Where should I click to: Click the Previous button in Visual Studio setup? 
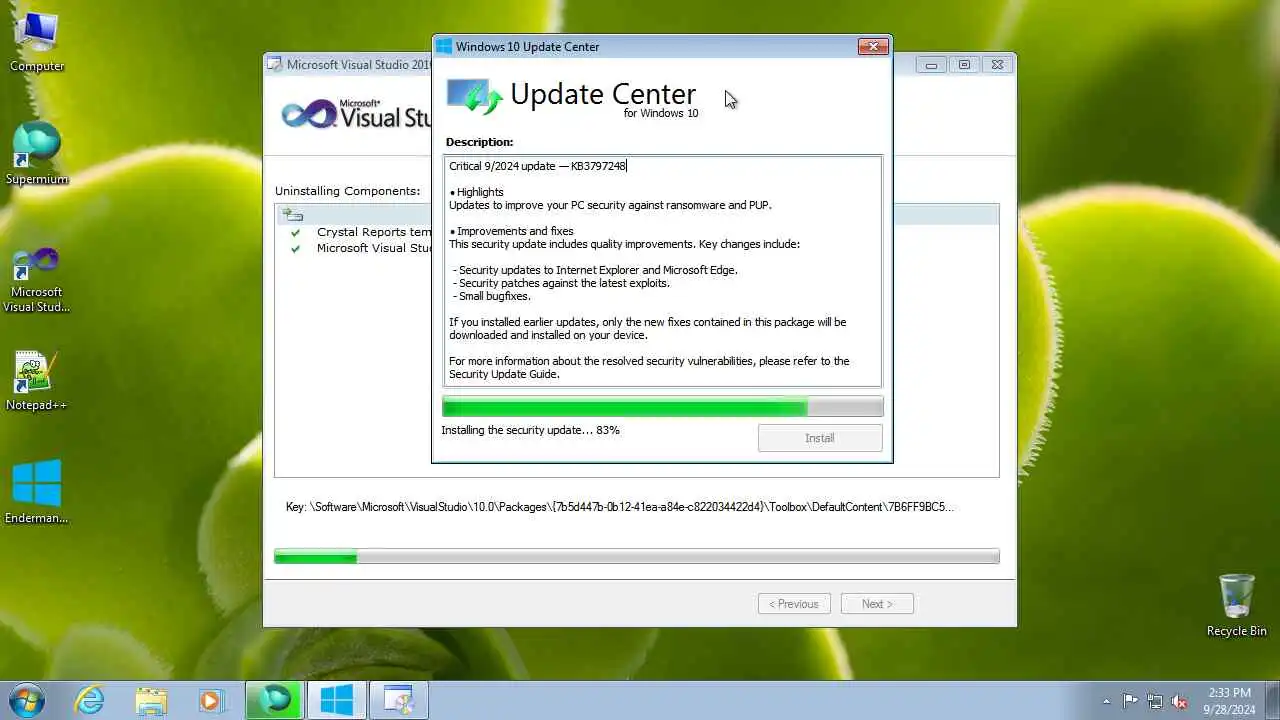point(794,604)
